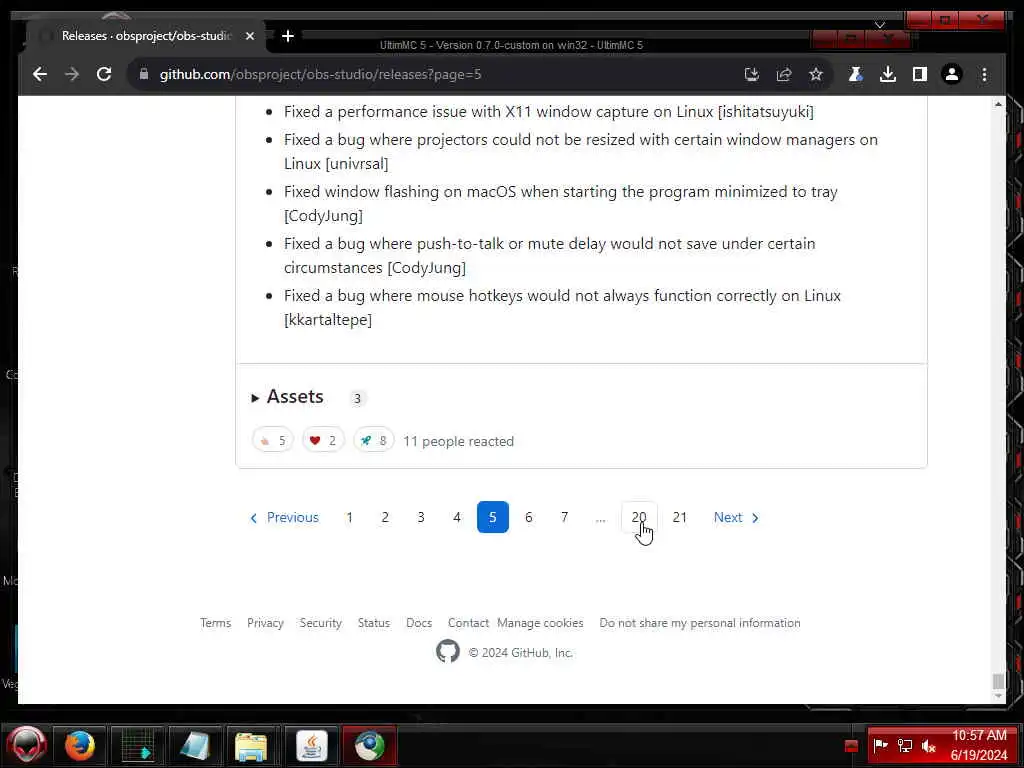Go to releases page 6
Viewport: 1024px width, 768px height.
[x=529, y=517]
